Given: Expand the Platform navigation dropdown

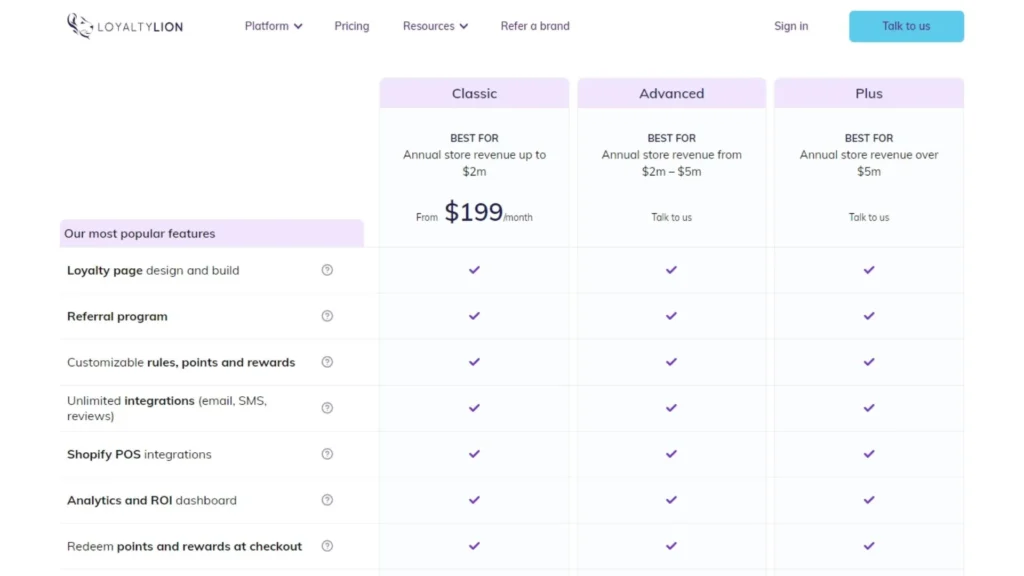Looking at the screenshot, I should [x=272, y=26].
